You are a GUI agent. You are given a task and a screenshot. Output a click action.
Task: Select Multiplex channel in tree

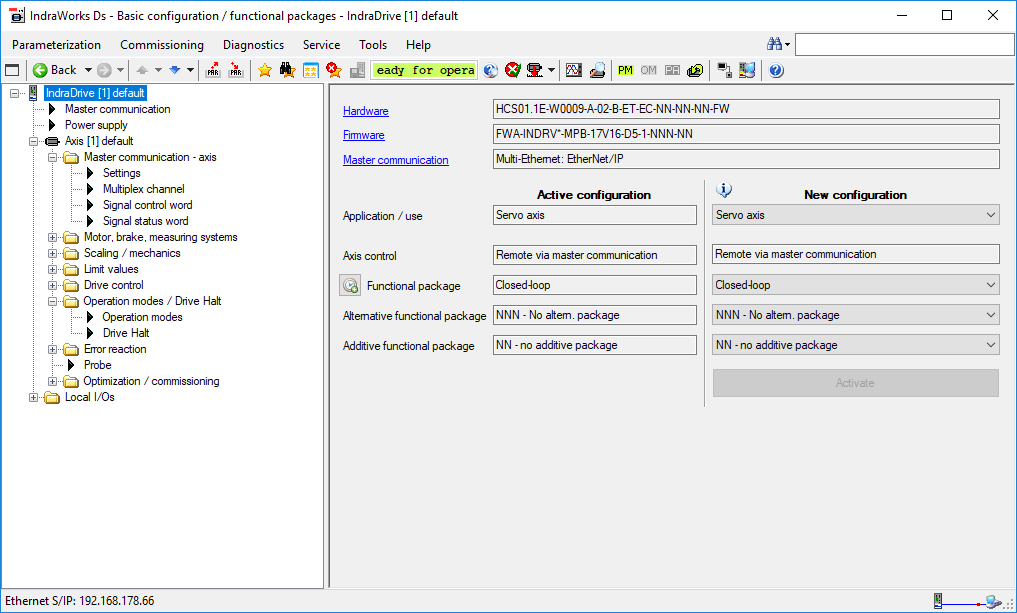[x=143, y=189]
